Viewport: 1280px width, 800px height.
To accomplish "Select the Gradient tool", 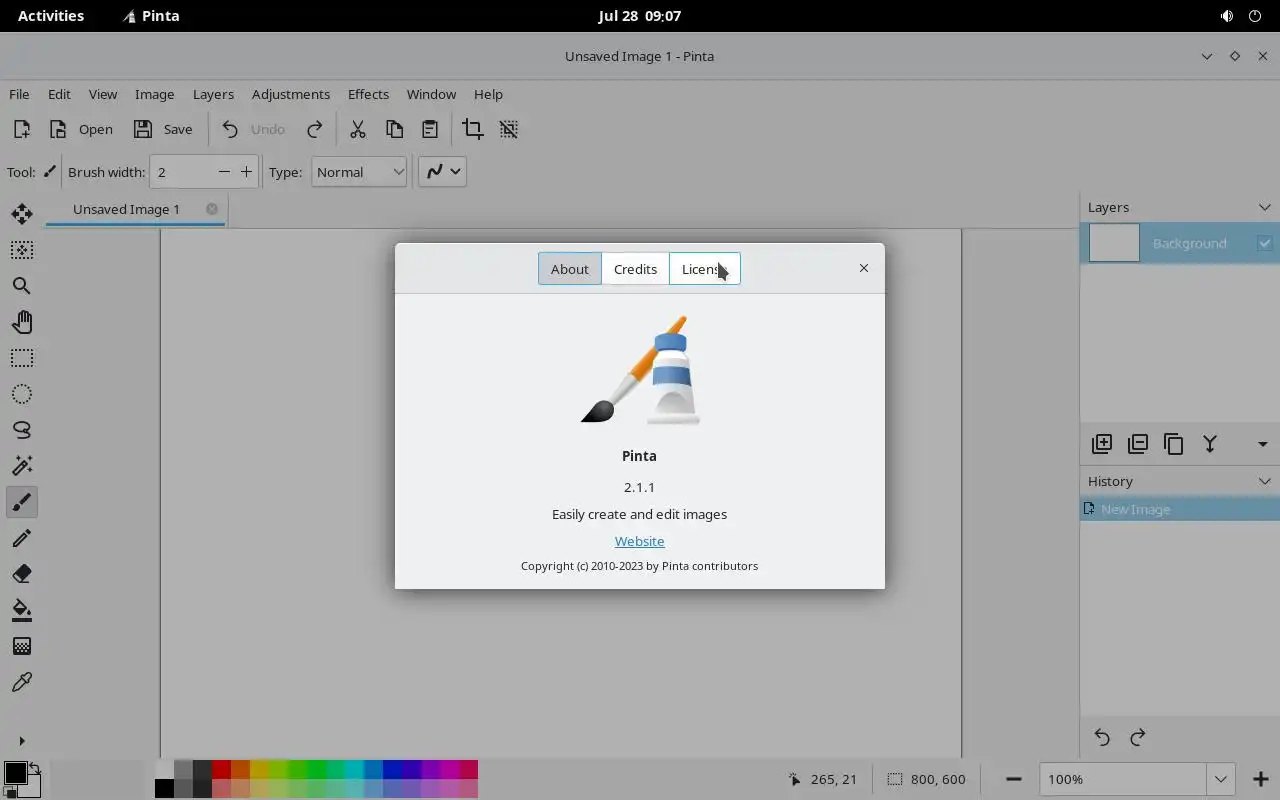I will tap(22, 646).
